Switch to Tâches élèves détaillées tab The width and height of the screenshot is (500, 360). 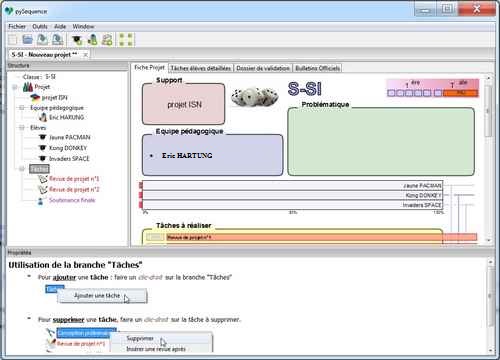click(x=201, y=68)
